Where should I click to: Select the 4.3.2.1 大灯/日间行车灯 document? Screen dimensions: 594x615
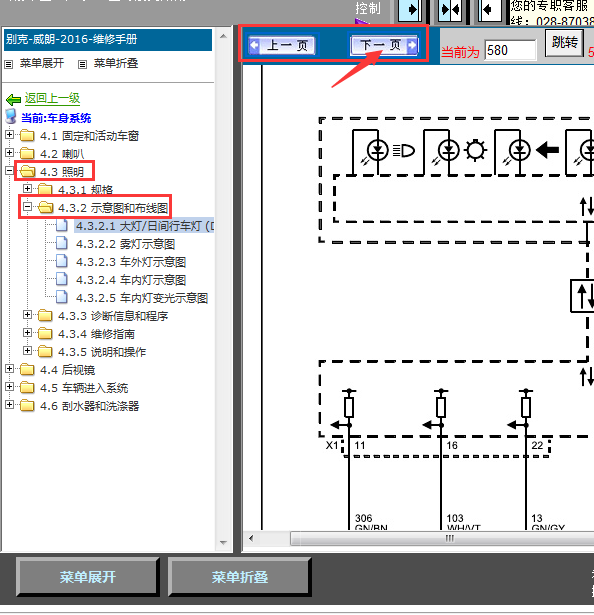(144, 226)
